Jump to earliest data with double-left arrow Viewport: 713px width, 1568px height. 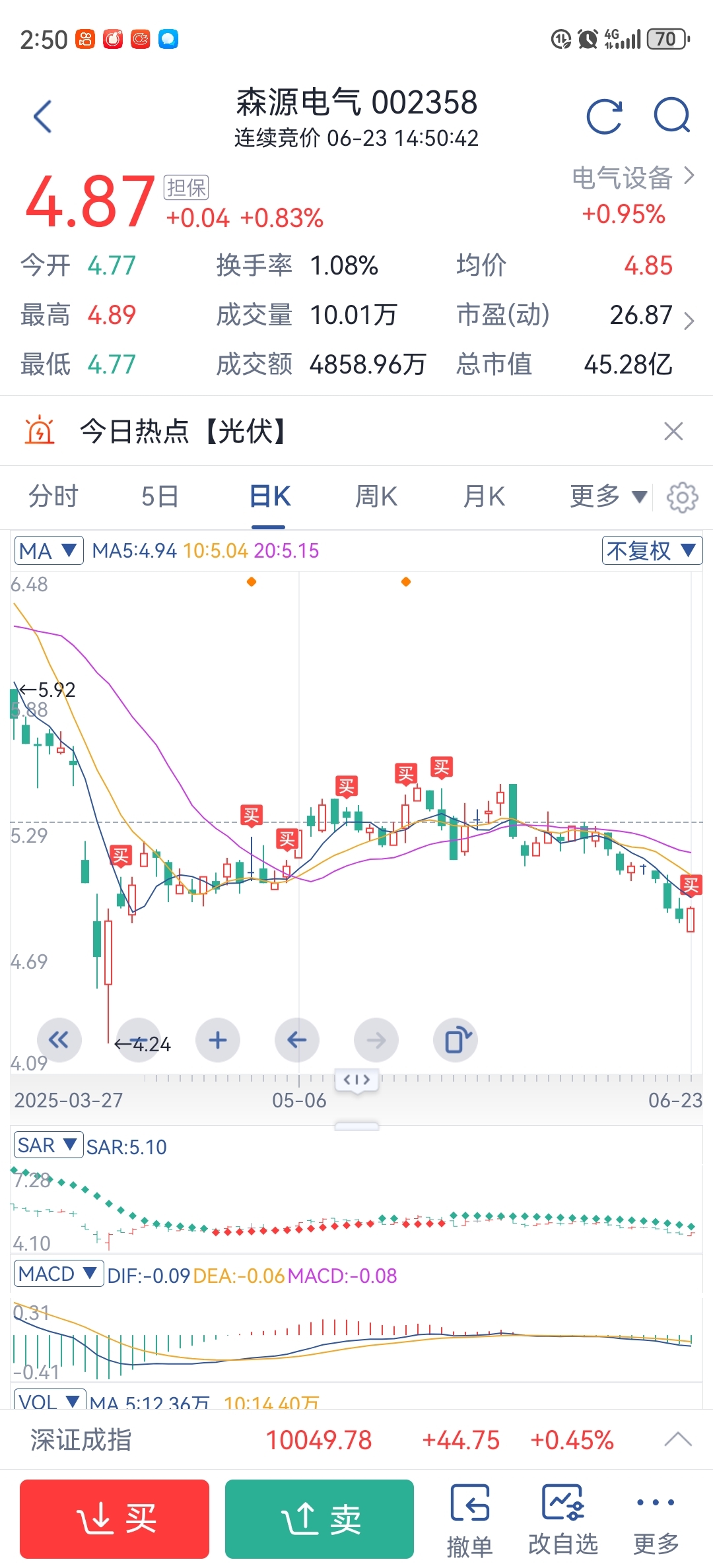59,1040
